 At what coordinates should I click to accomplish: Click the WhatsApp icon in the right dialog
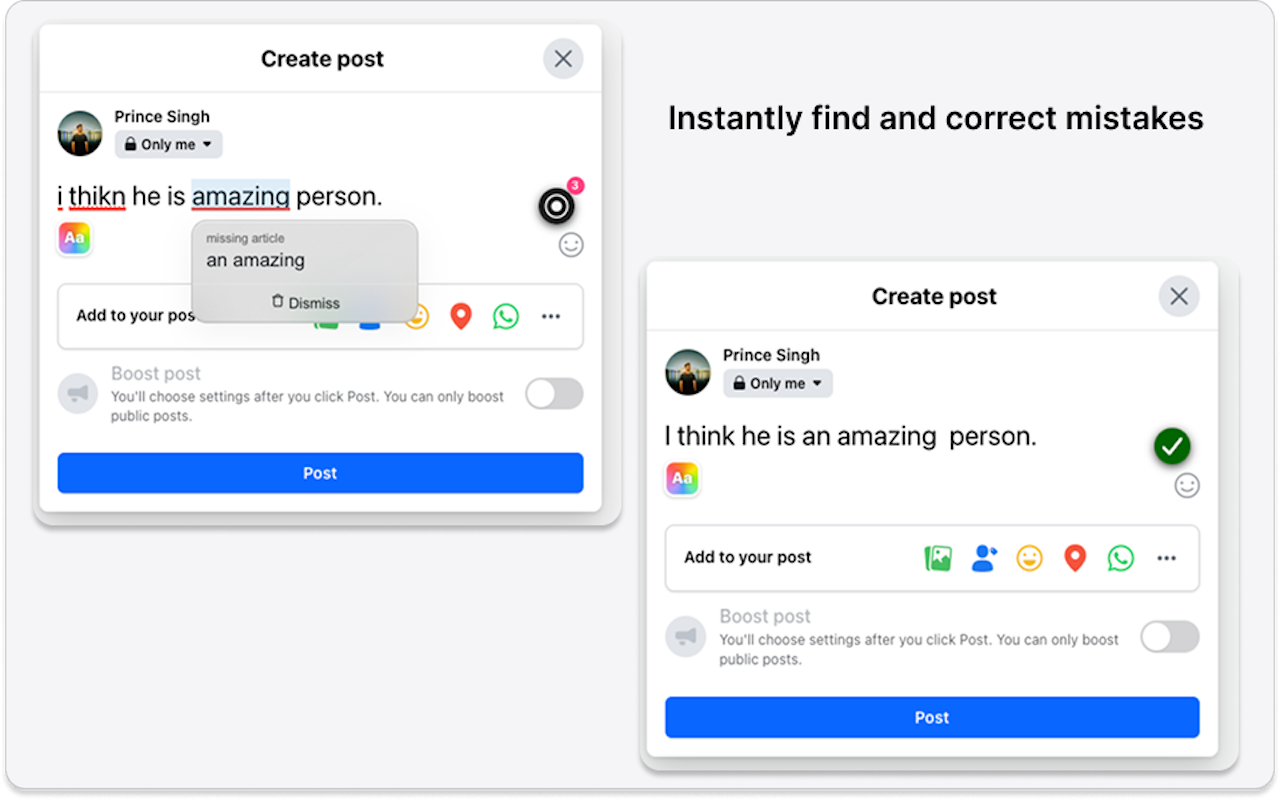click(x=1121, y=558)
